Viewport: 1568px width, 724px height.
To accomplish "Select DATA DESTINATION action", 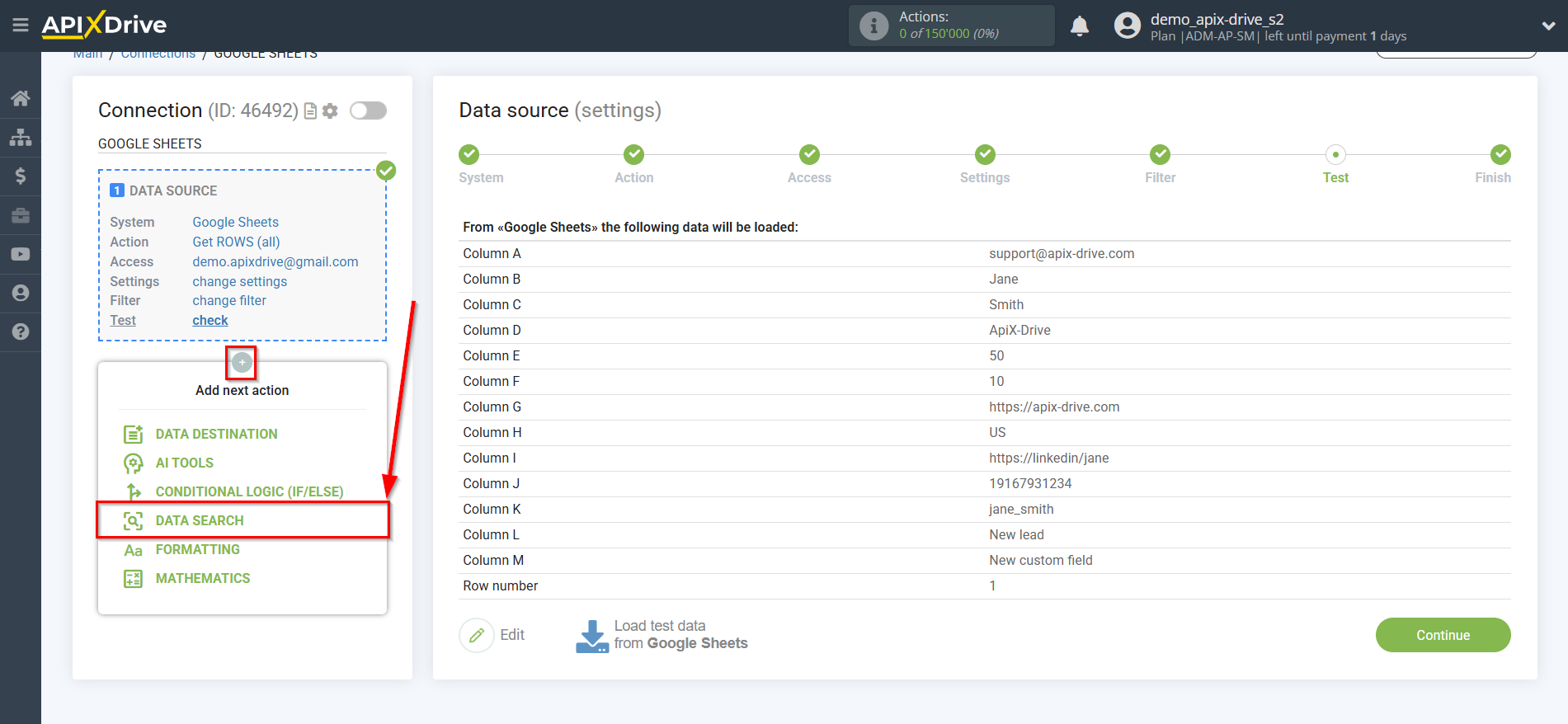I will (x=217, y=434).
